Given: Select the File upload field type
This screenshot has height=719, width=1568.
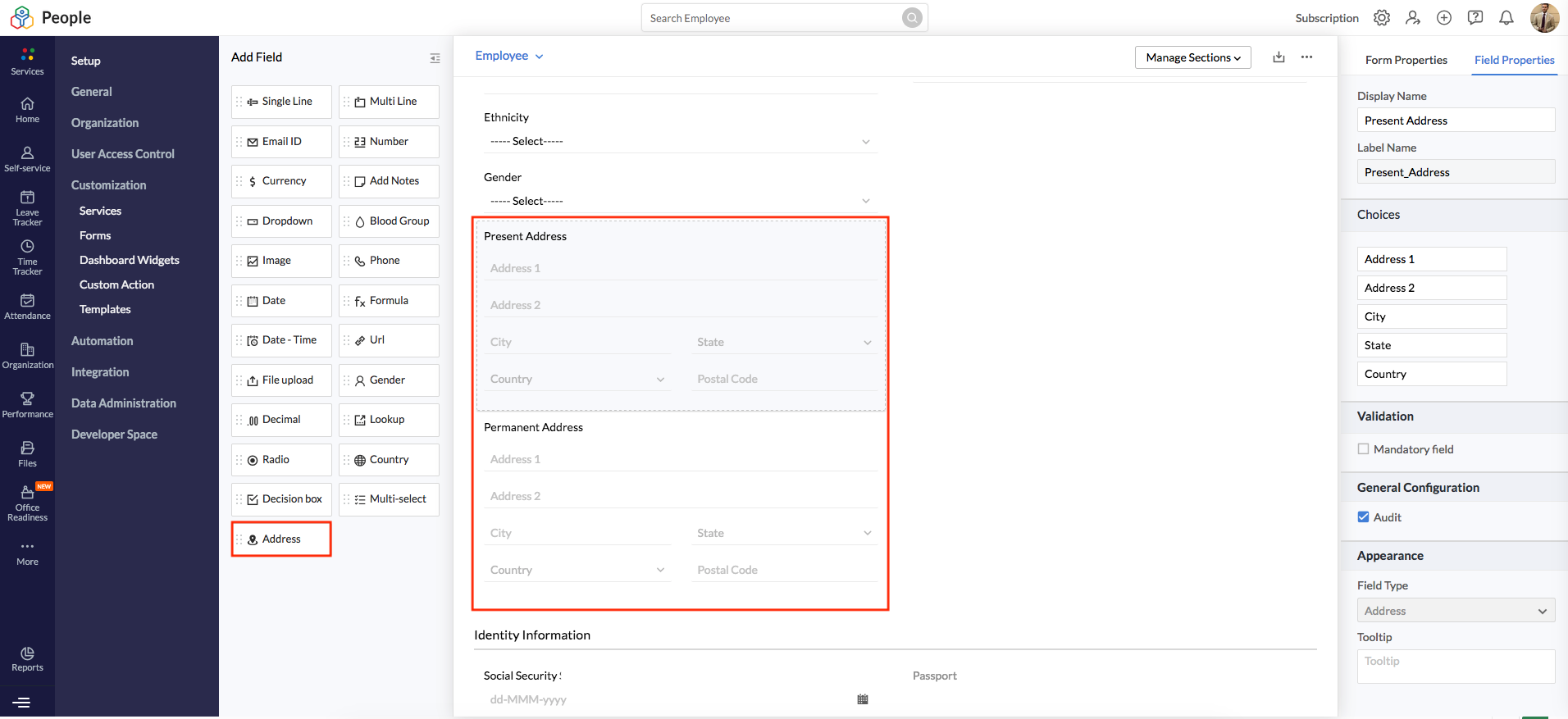Looking at the screenshot, I should tap(281, 380).
